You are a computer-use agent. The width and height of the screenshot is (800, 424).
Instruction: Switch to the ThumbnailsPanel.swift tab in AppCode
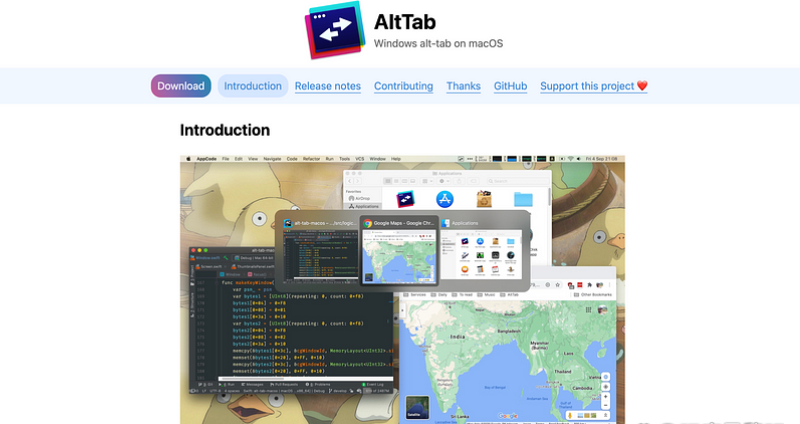coord(253,267)
